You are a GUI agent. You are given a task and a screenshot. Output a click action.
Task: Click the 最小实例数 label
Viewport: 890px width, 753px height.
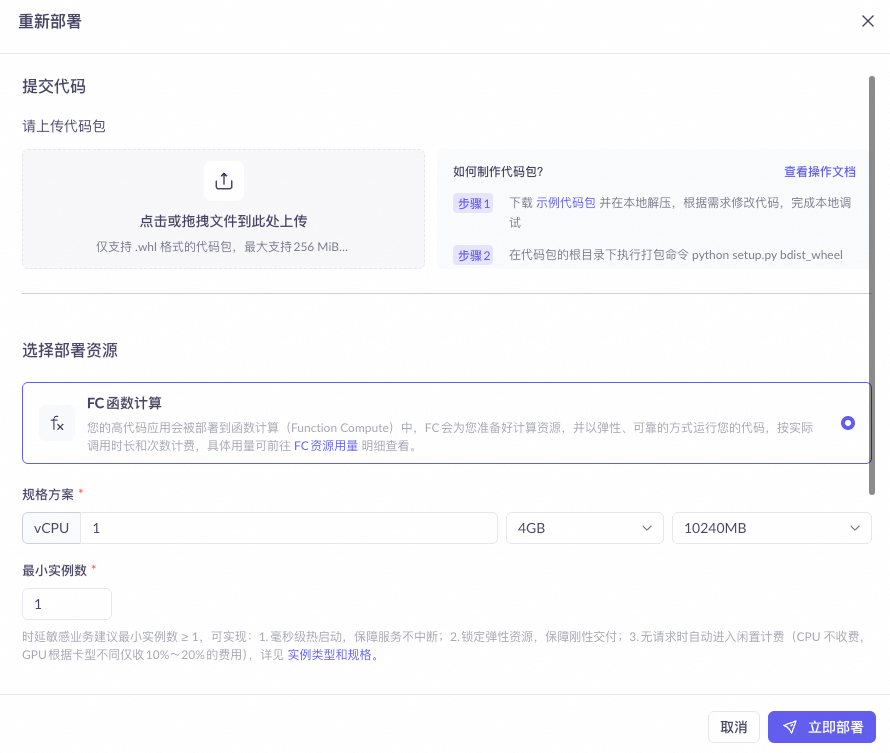(x=54, y=570)
